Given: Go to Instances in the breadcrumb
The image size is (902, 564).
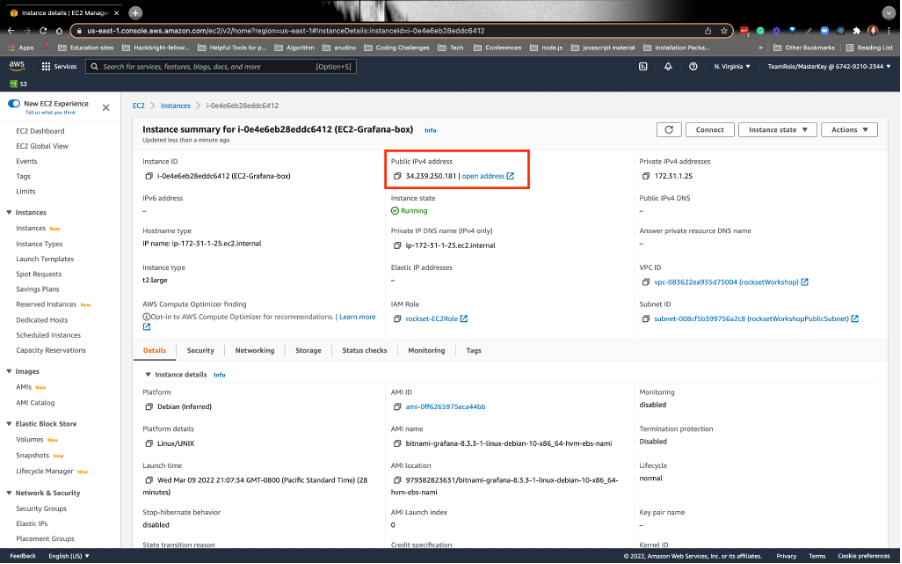Looking at the screenshot, I should pyautogui.click(x=175, y=106).
